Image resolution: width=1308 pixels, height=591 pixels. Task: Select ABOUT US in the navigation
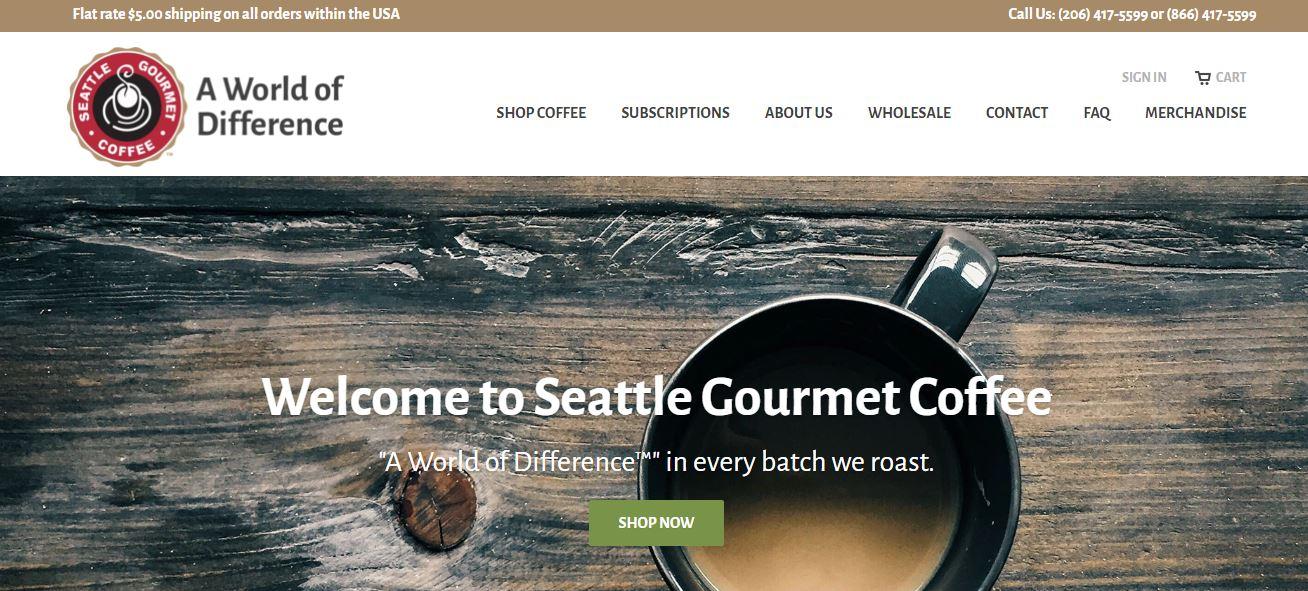click(x=799, y=113)
